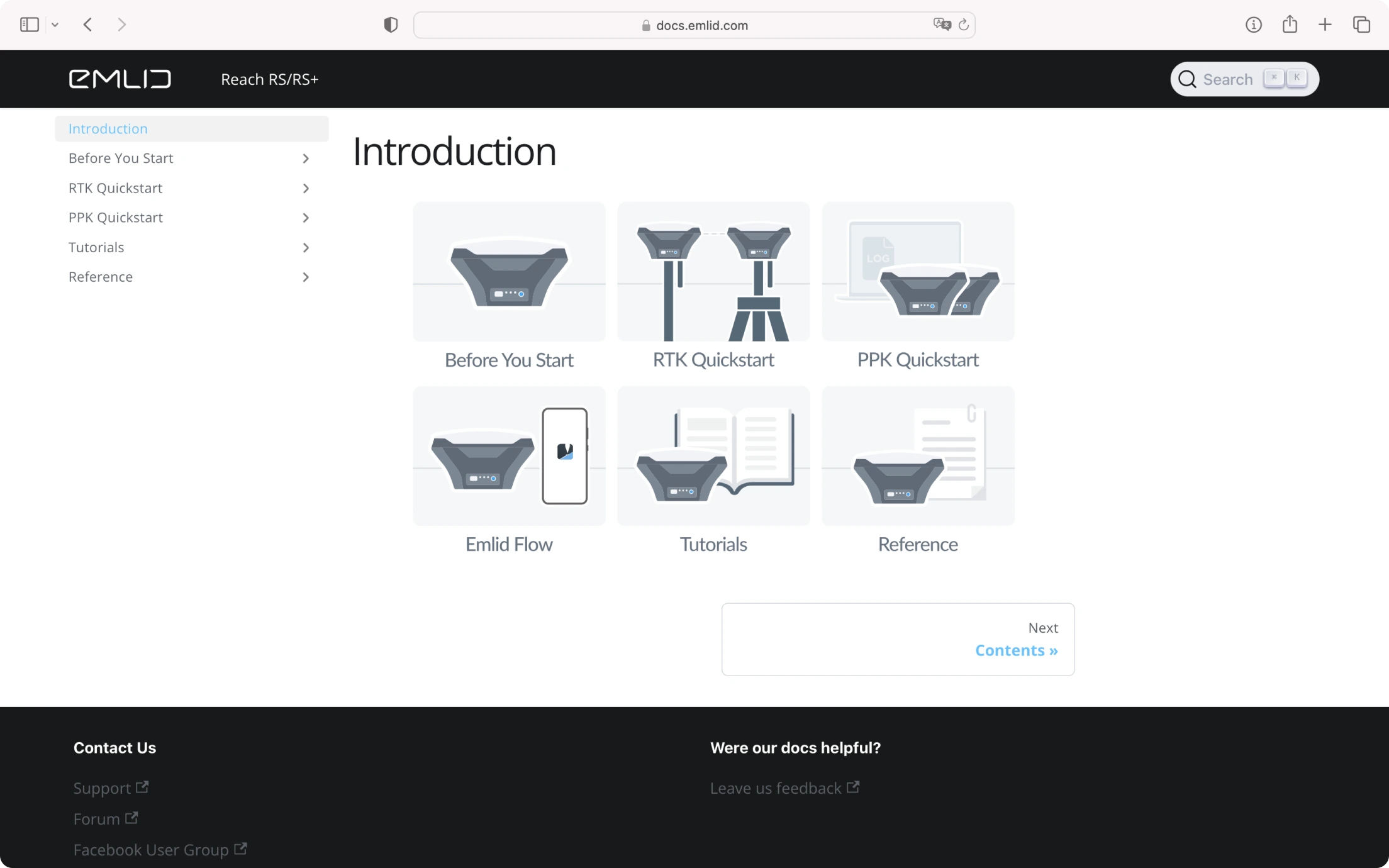This screenshot has height=868, width=1389.
Task: Click the RTK Quickstart card title
Action: [x=713, y=360]
